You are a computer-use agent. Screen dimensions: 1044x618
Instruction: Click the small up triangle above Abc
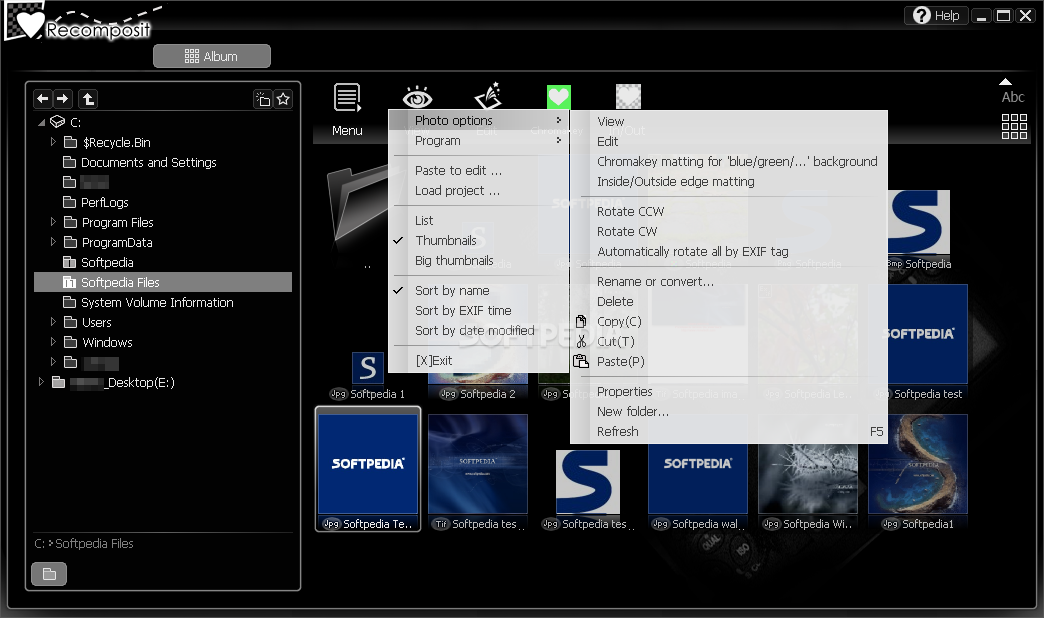pyautogui.click(x=1005, y=82)
